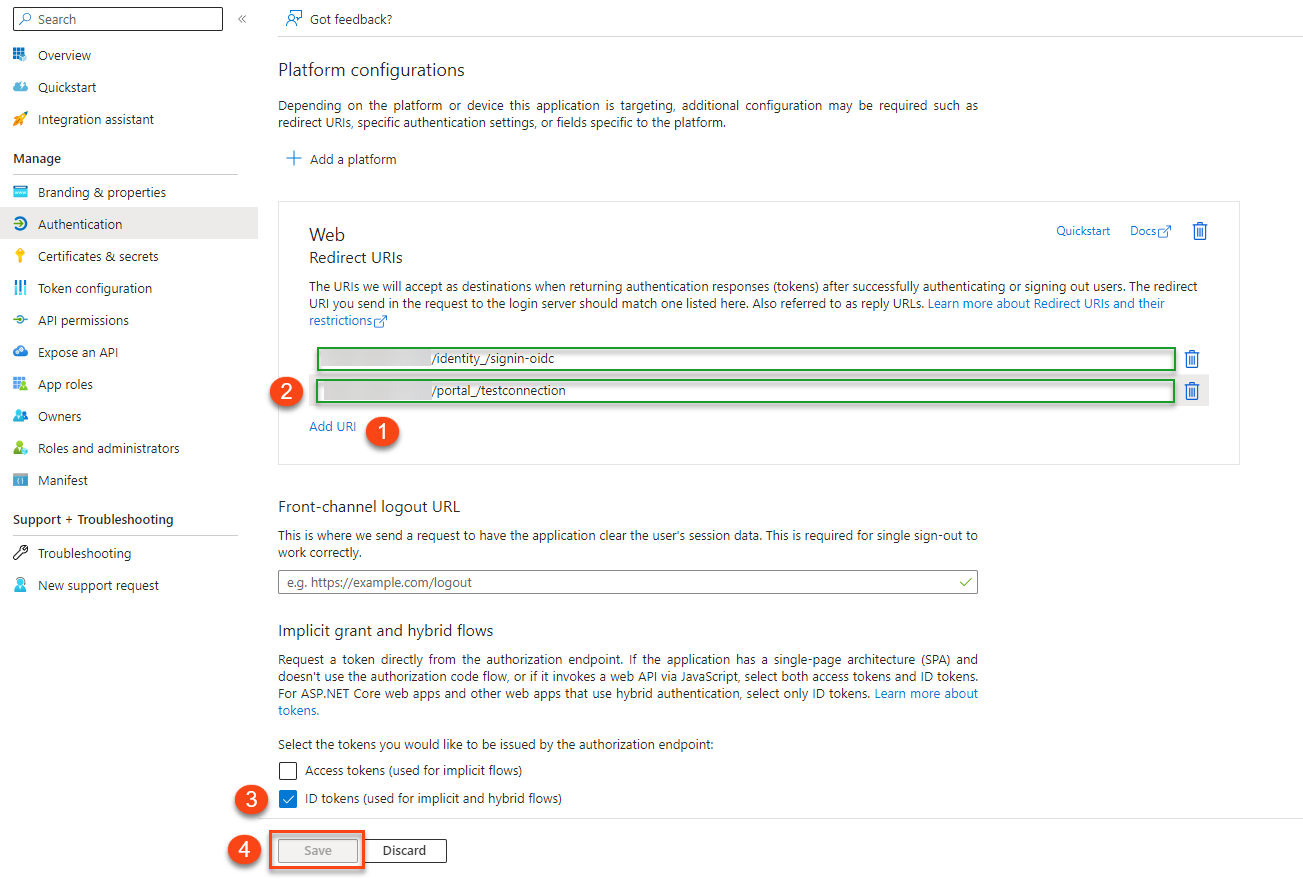1303x879 pixels.
Task: Click the Certificates & secrets key icon
Action: pos(20,256)
